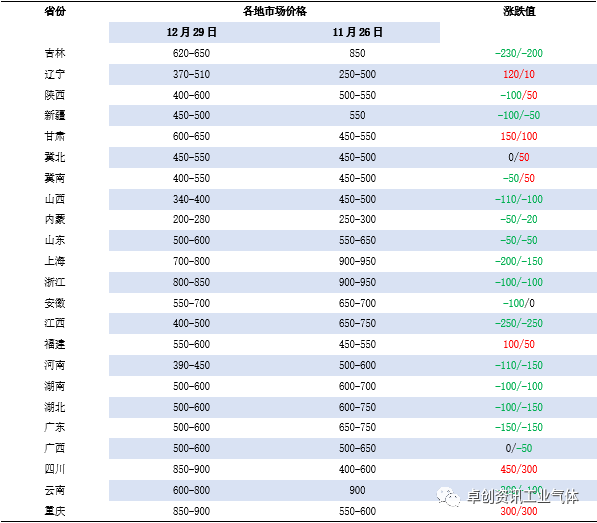This screenshot has width=597, height=523.
Task: Select the 11月26日 date header
Action: [x=358, y=32]
